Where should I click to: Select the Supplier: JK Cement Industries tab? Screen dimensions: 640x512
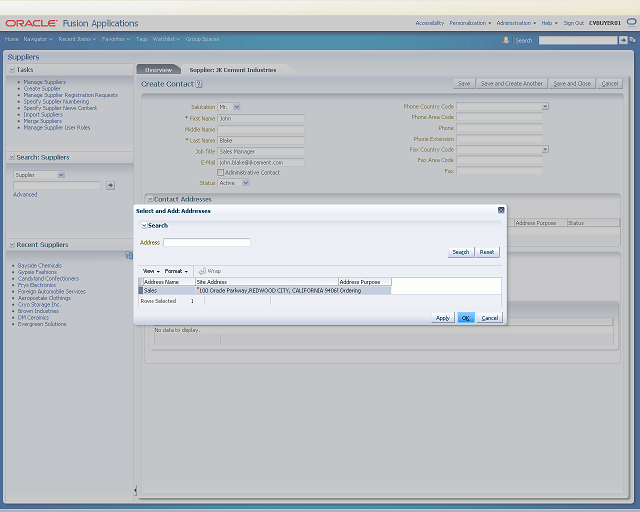pyautogui.click(x=233, y=70)
